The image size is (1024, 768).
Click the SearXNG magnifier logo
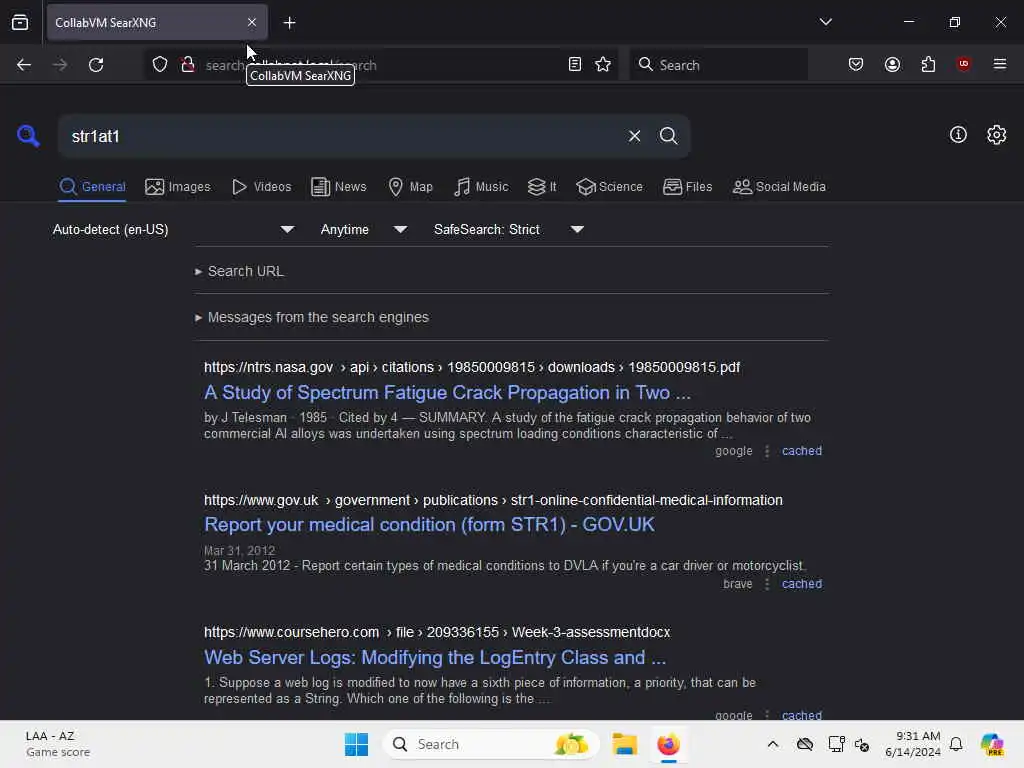coord(28,136)
